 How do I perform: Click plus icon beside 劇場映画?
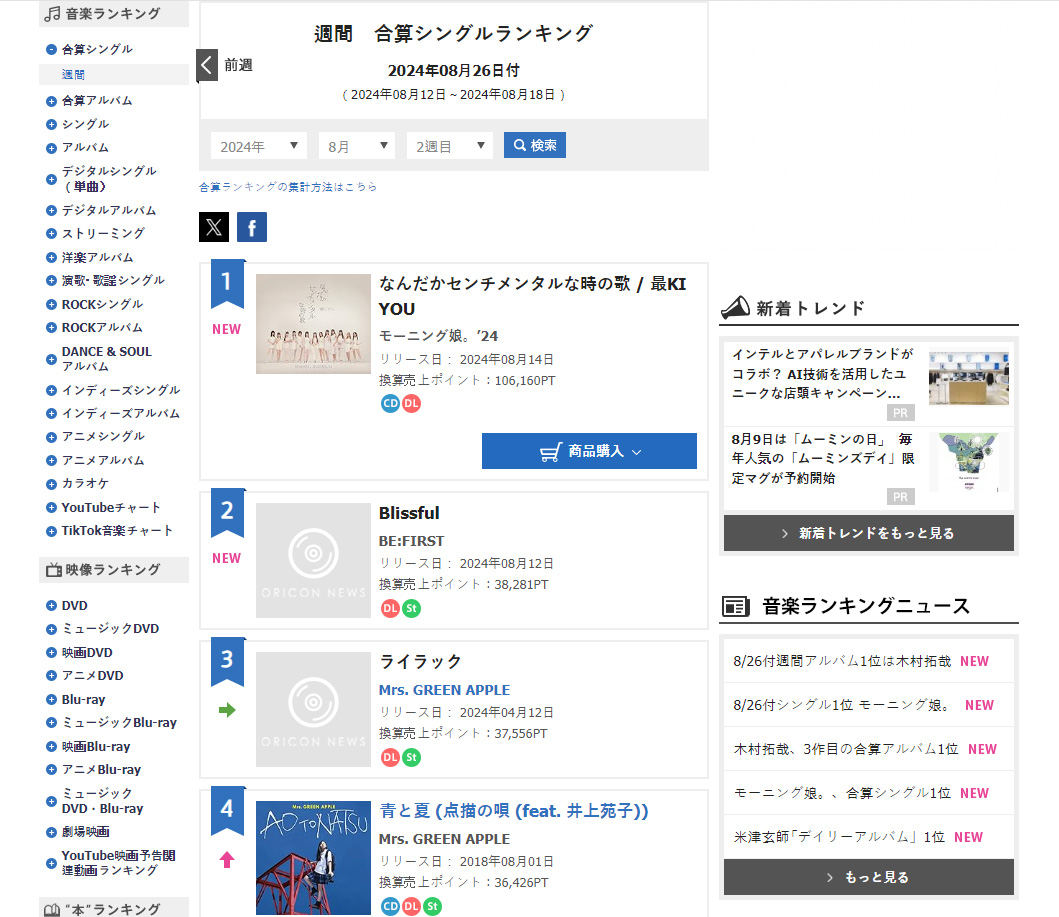click(x=51, y=833)
